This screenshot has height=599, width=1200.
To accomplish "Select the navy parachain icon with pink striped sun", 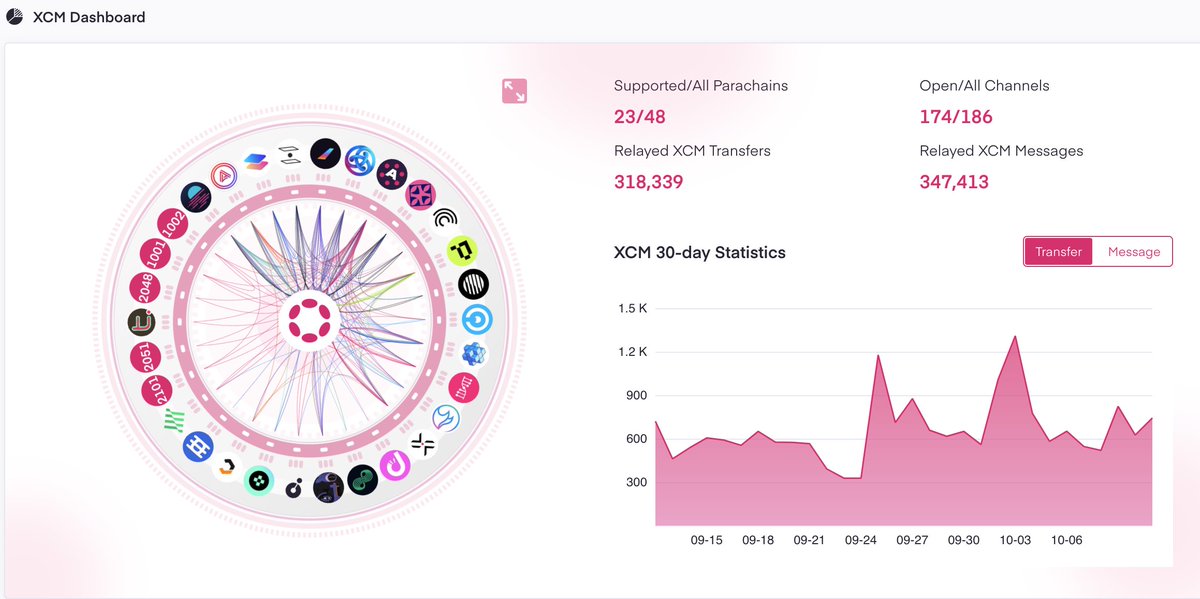I will pyautogui.click(x=196, y=197).
